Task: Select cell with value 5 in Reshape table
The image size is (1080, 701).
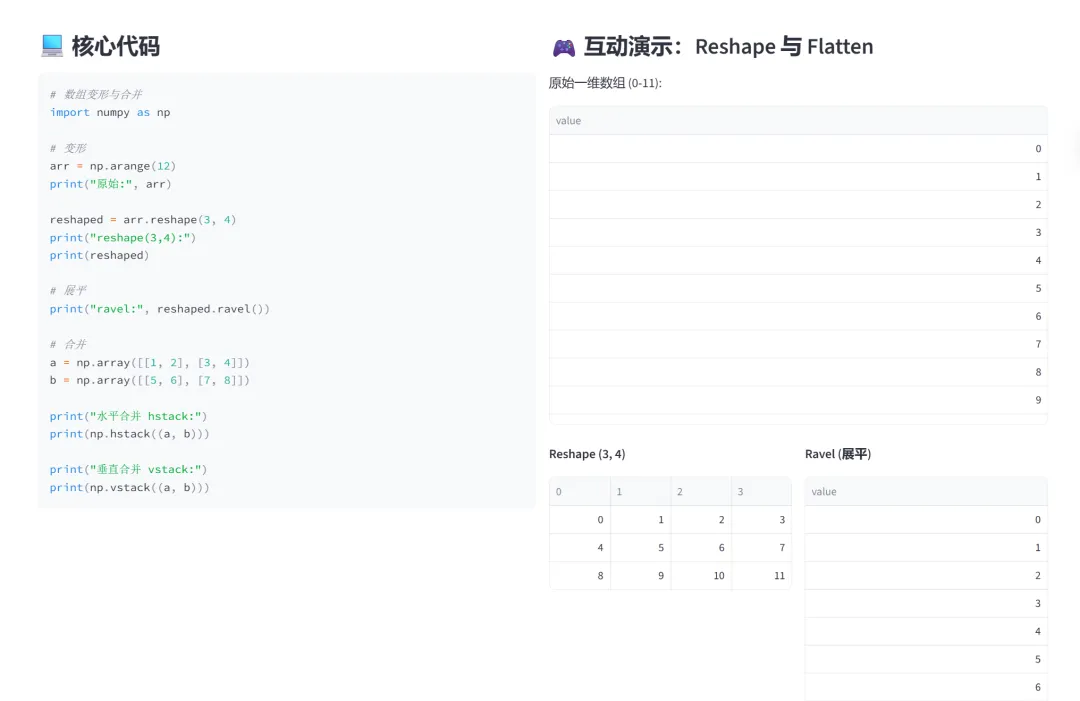Action: [x=640, y=548]
